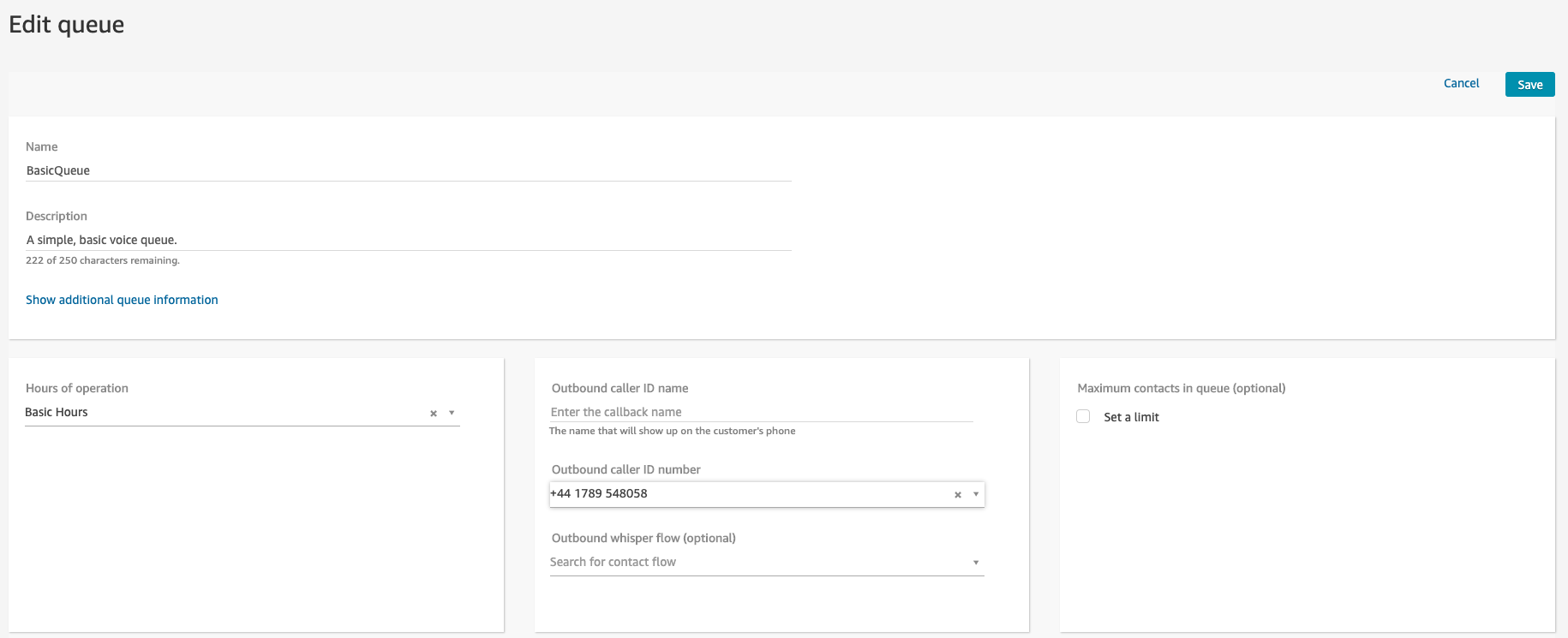Select the caller ID name hint text
Screen dimensions: 1568x638
coord(673,431)
